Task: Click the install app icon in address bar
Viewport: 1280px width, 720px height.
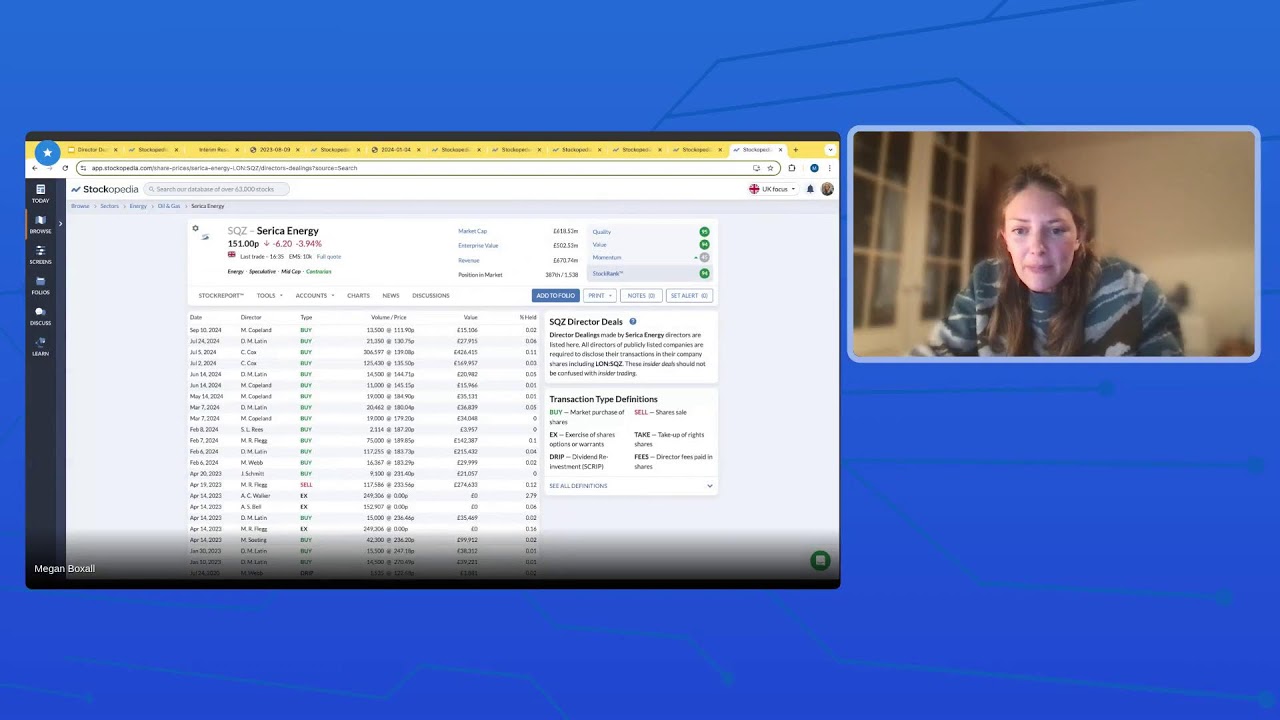Action: click(756, 168)
